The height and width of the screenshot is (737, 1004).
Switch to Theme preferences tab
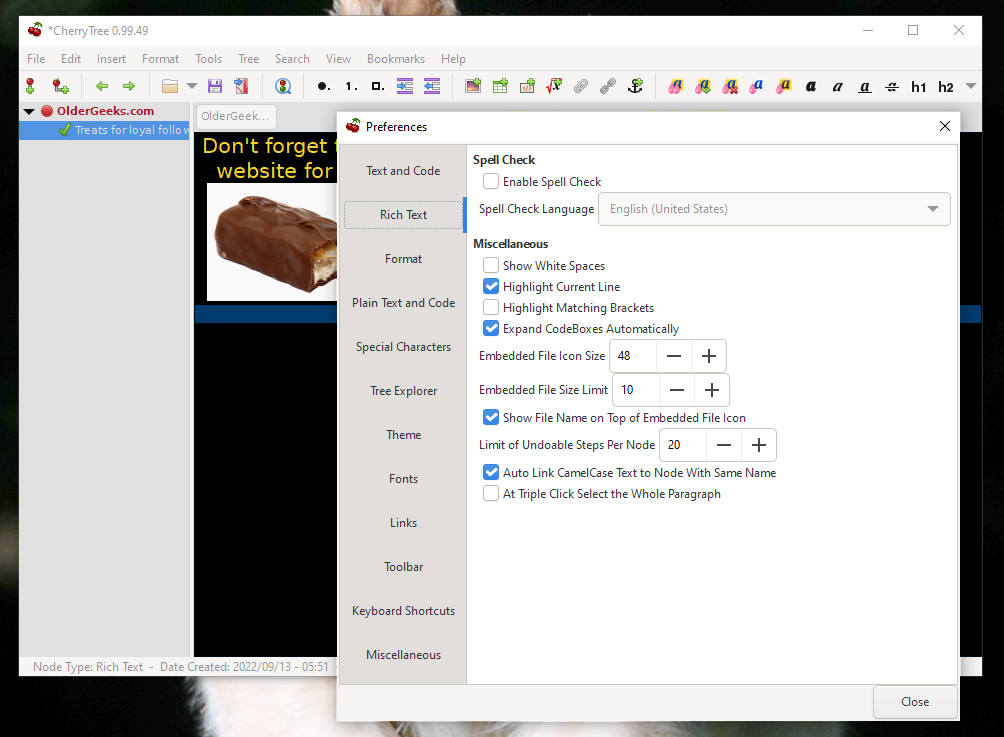(403, 435)
